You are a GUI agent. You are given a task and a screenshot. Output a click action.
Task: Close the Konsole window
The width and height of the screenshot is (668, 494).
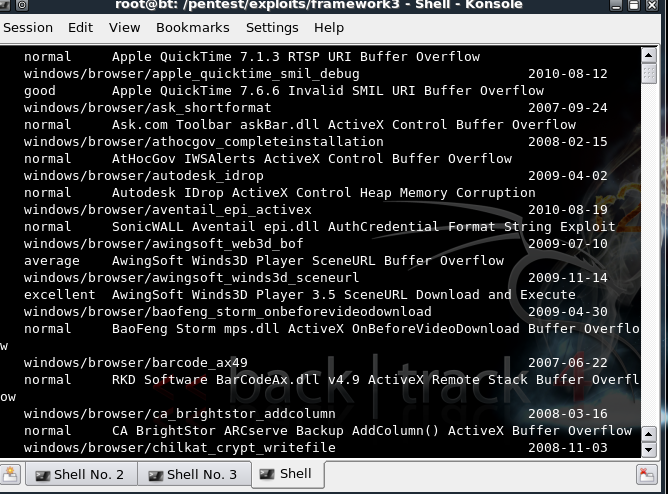[652, 5]
